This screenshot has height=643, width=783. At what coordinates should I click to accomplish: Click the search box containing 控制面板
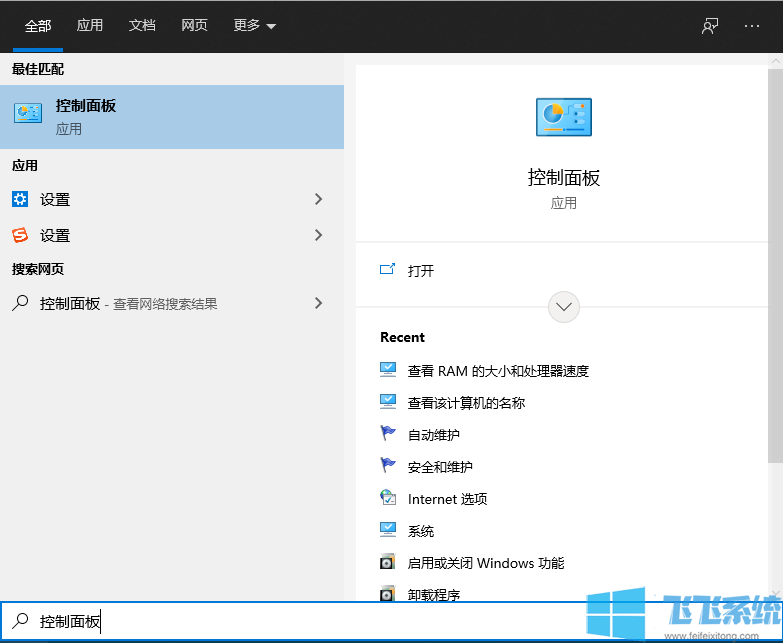300,621
